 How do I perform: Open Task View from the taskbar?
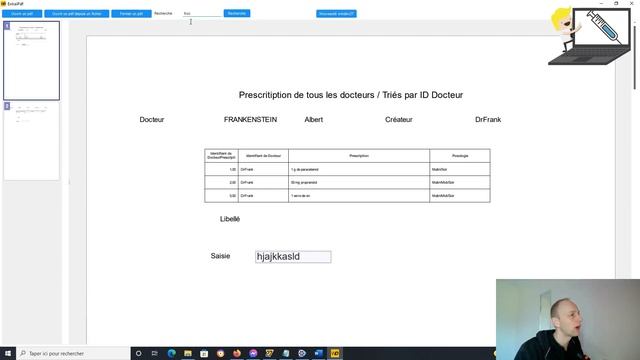point(155,353)
